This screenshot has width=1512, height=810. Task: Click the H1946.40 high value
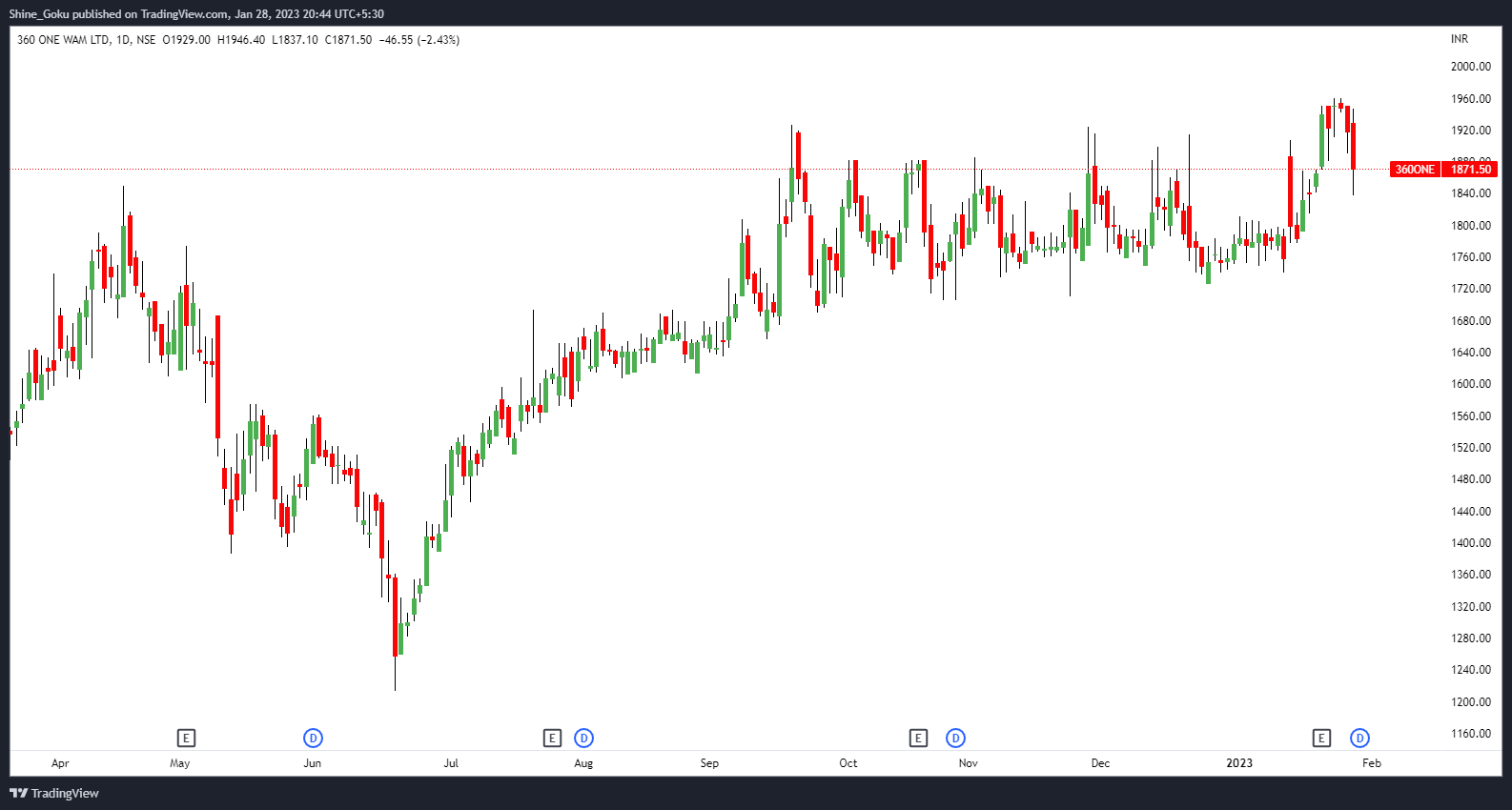click(x=241, y=40)
